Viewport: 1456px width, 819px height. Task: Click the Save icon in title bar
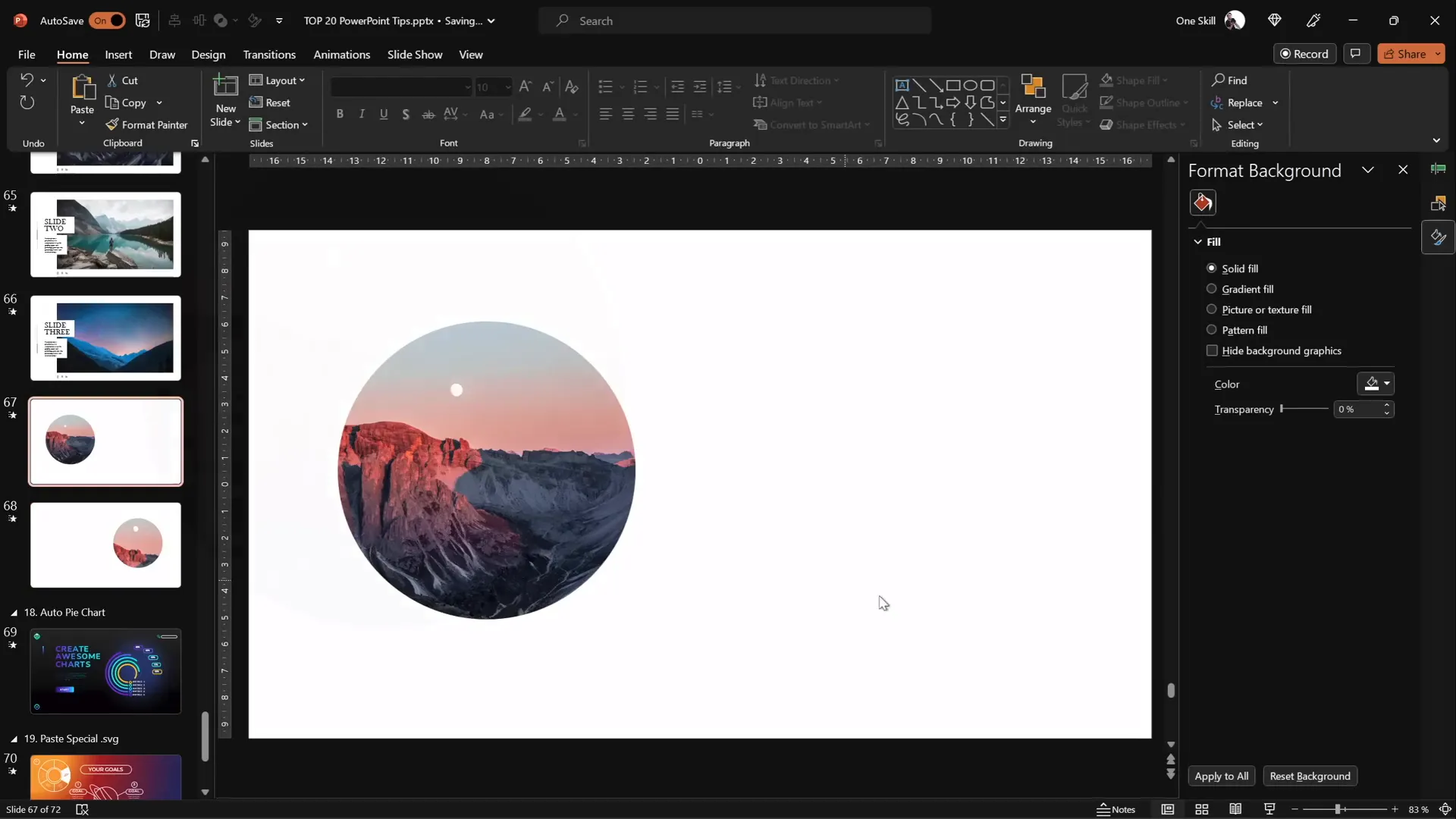tap(143, 20)
